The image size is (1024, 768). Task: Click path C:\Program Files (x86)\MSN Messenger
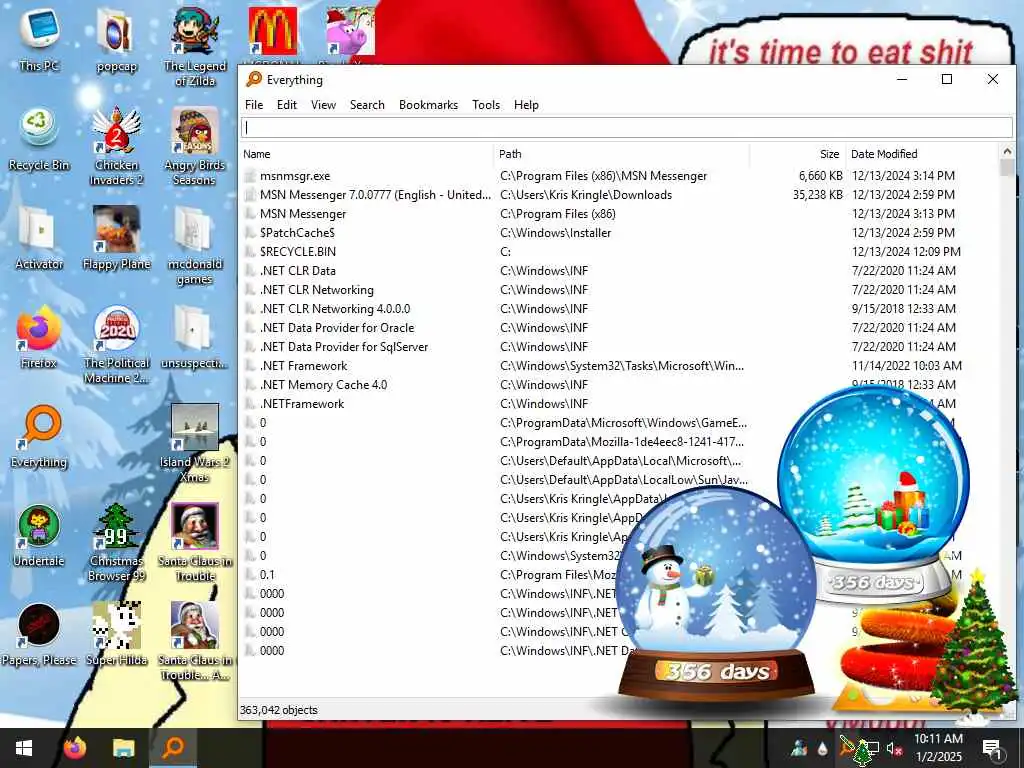pos(603,176)
